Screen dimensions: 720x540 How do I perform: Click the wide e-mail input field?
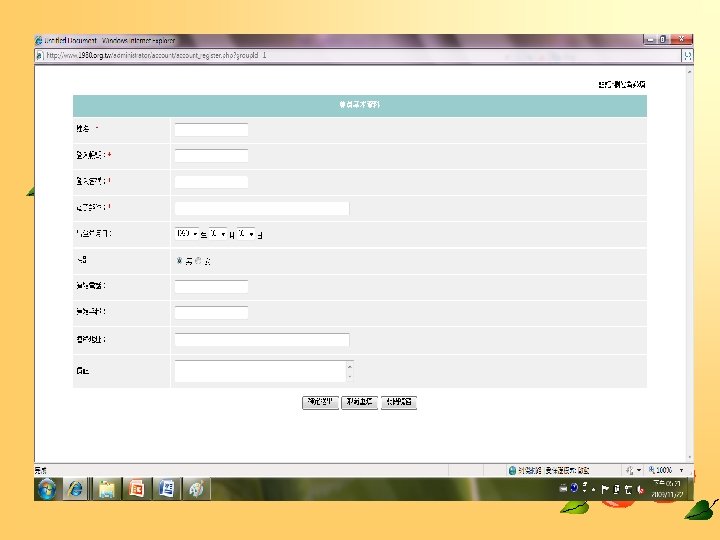[262, 208]
